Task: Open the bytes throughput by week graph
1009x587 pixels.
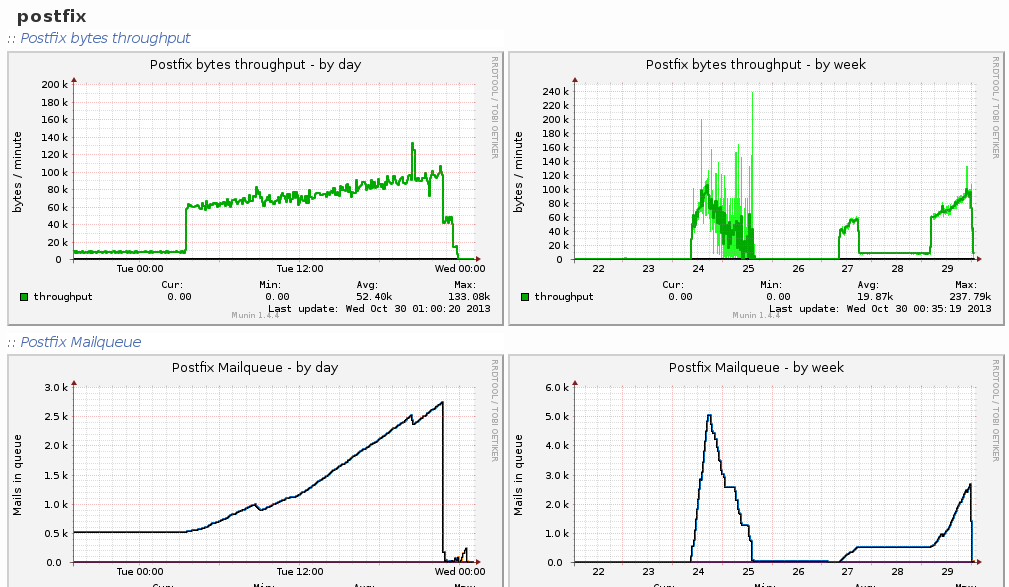Action: 756,180
